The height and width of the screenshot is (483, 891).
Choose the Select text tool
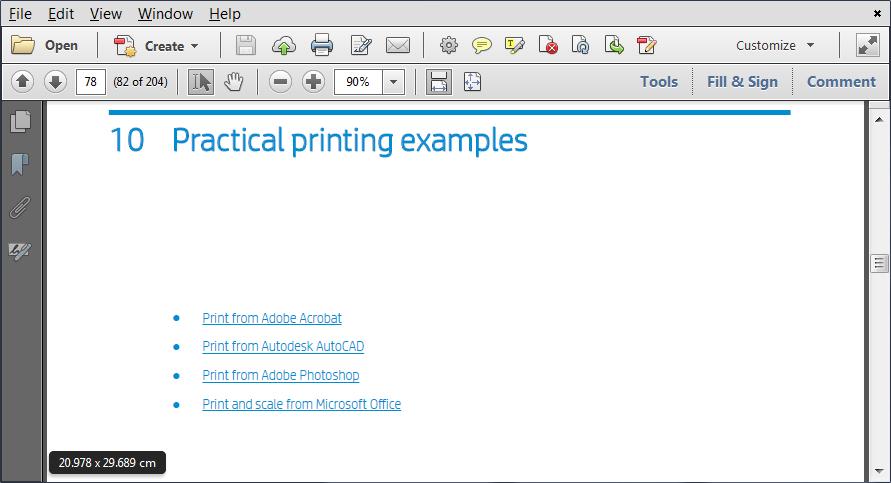201,82
